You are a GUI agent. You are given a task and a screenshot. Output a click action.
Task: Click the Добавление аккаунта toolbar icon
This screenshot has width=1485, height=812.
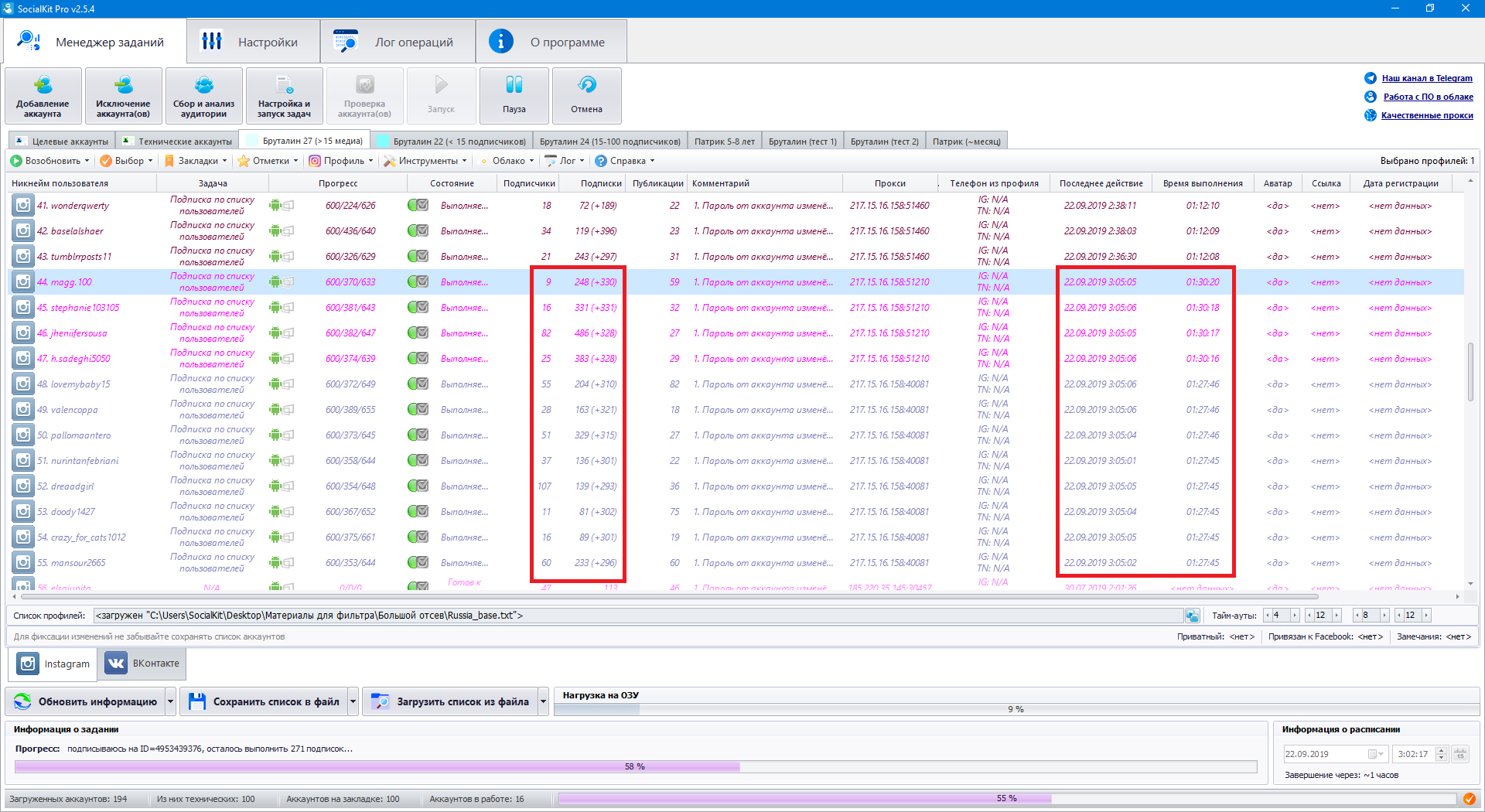[x=43, y=85]
